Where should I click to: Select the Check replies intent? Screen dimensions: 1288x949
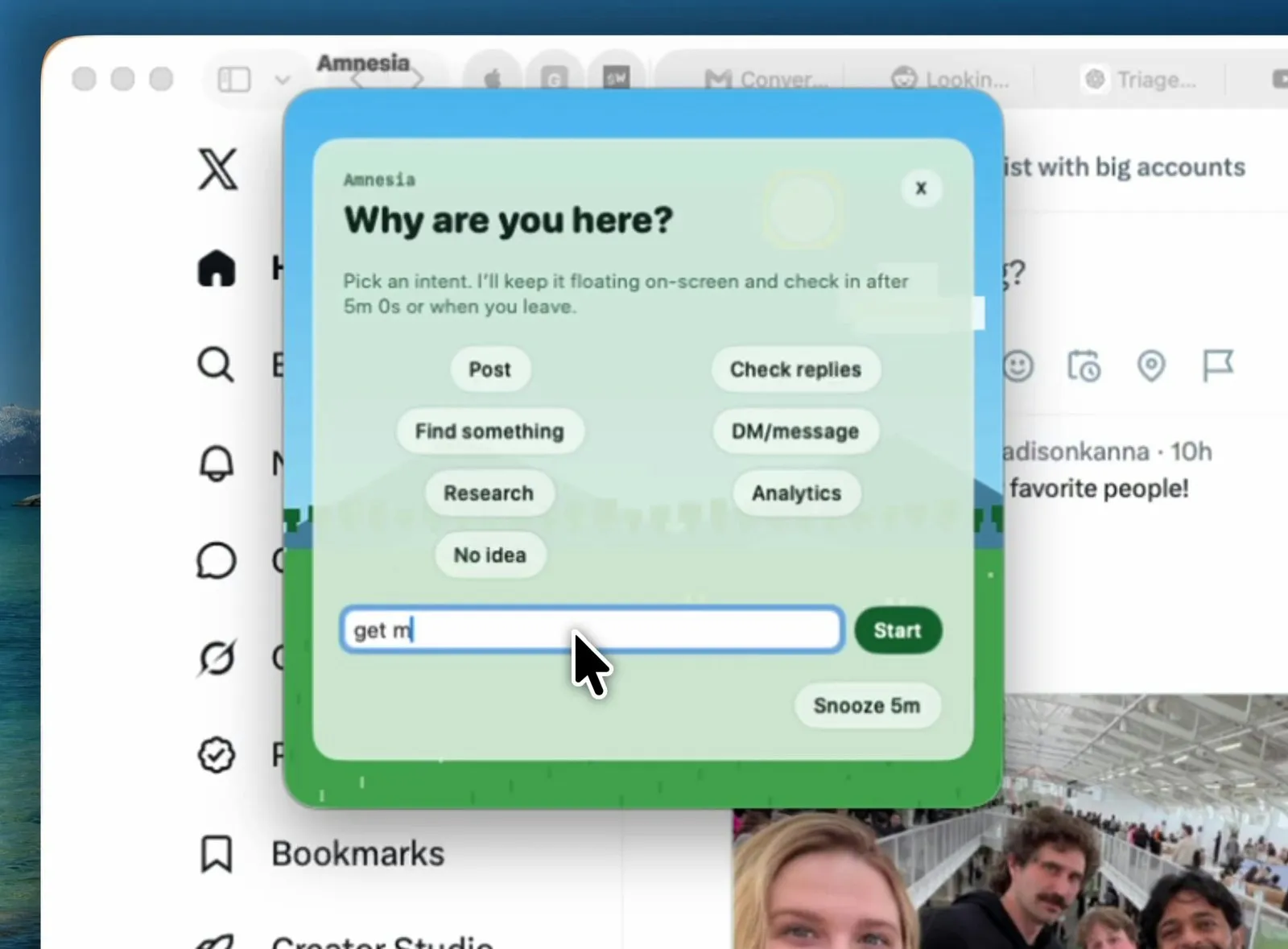[x=795, y=369]
